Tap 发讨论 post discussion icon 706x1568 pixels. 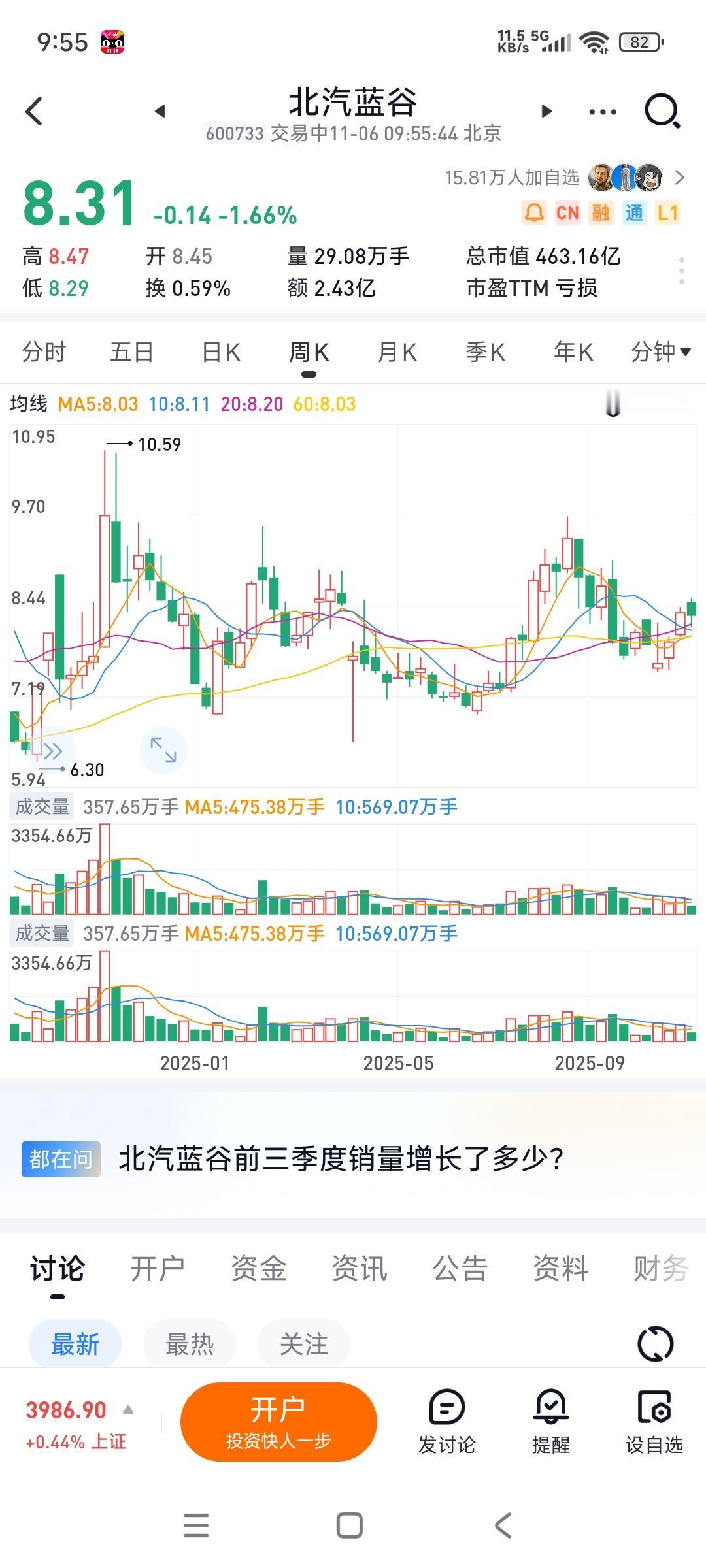point(447,1422)
